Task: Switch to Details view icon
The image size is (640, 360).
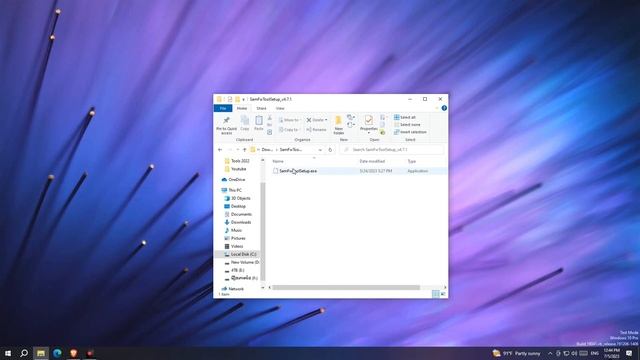Action: pyautogui.click(x=436, y=294)
